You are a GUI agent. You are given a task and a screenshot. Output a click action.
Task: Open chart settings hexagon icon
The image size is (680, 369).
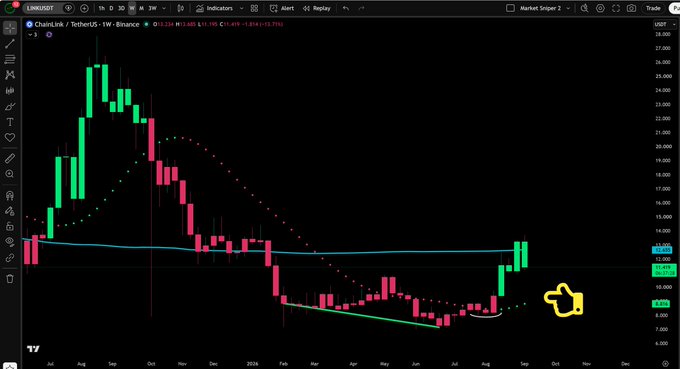coord(600,8)
